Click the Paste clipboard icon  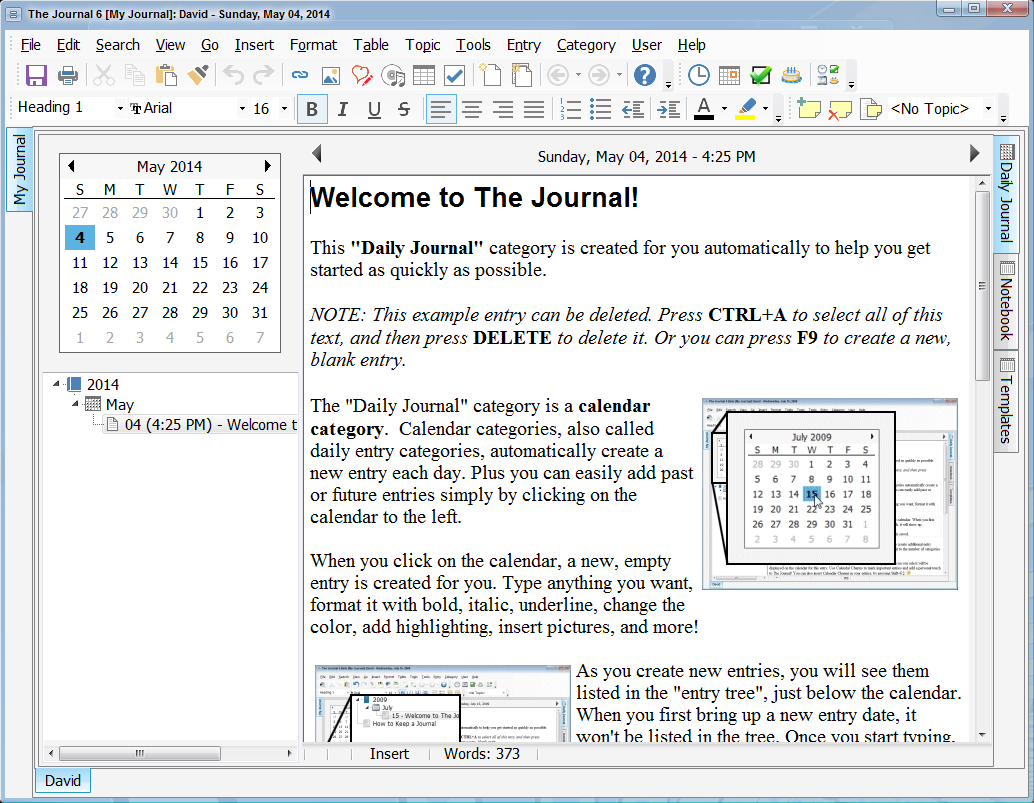click(x=166, y=75)
